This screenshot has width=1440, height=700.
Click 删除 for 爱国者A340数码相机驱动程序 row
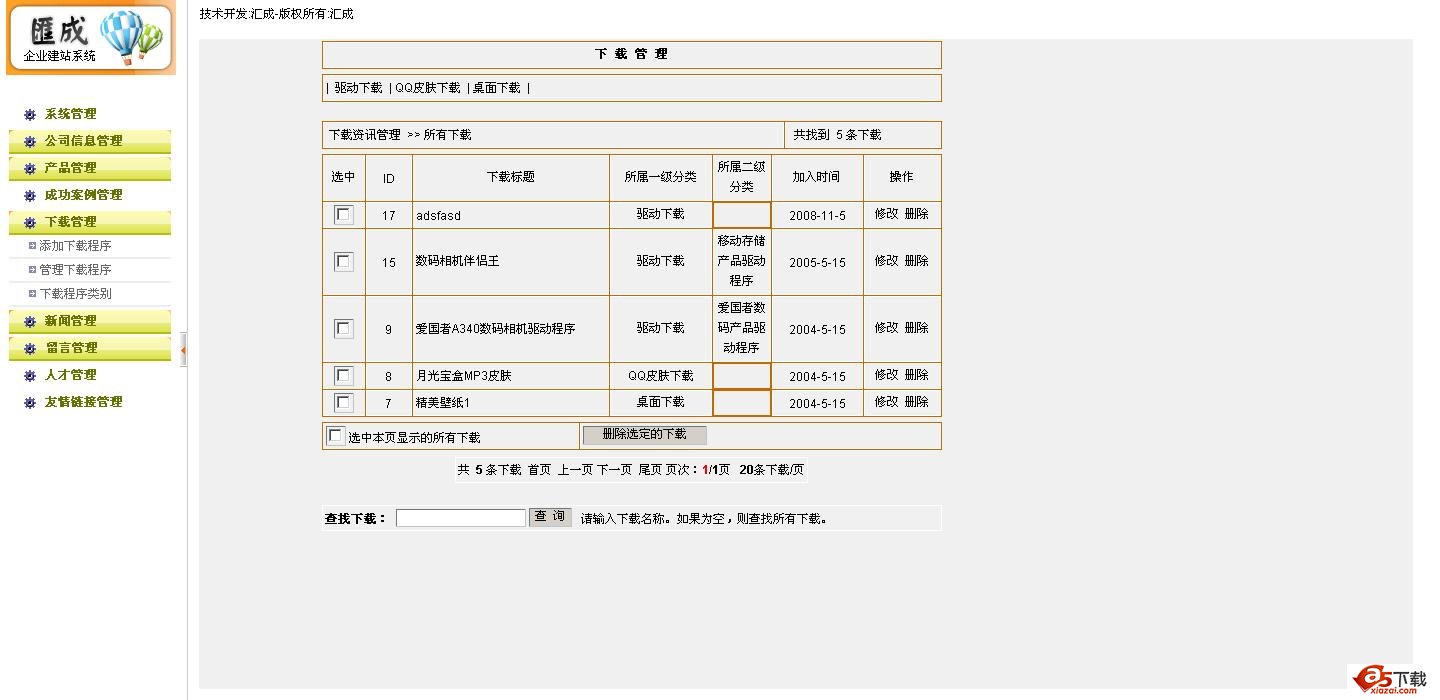click(916, 328)
